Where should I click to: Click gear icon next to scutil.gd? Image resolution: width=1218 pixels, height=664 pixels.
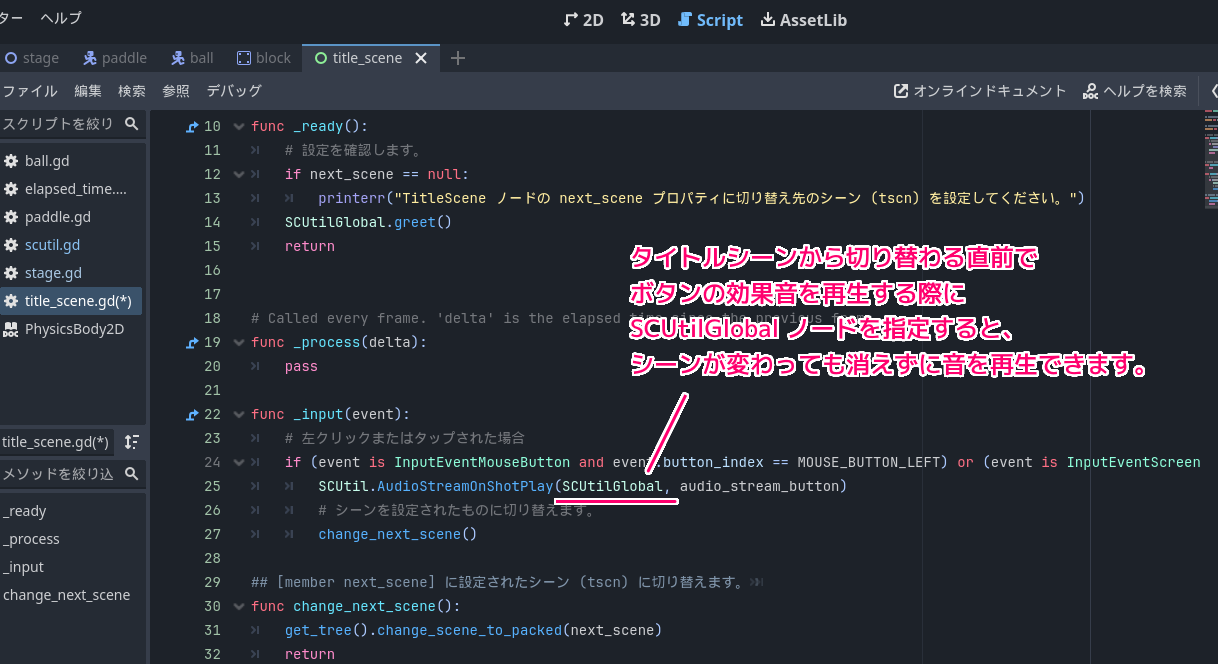point(11,245)
